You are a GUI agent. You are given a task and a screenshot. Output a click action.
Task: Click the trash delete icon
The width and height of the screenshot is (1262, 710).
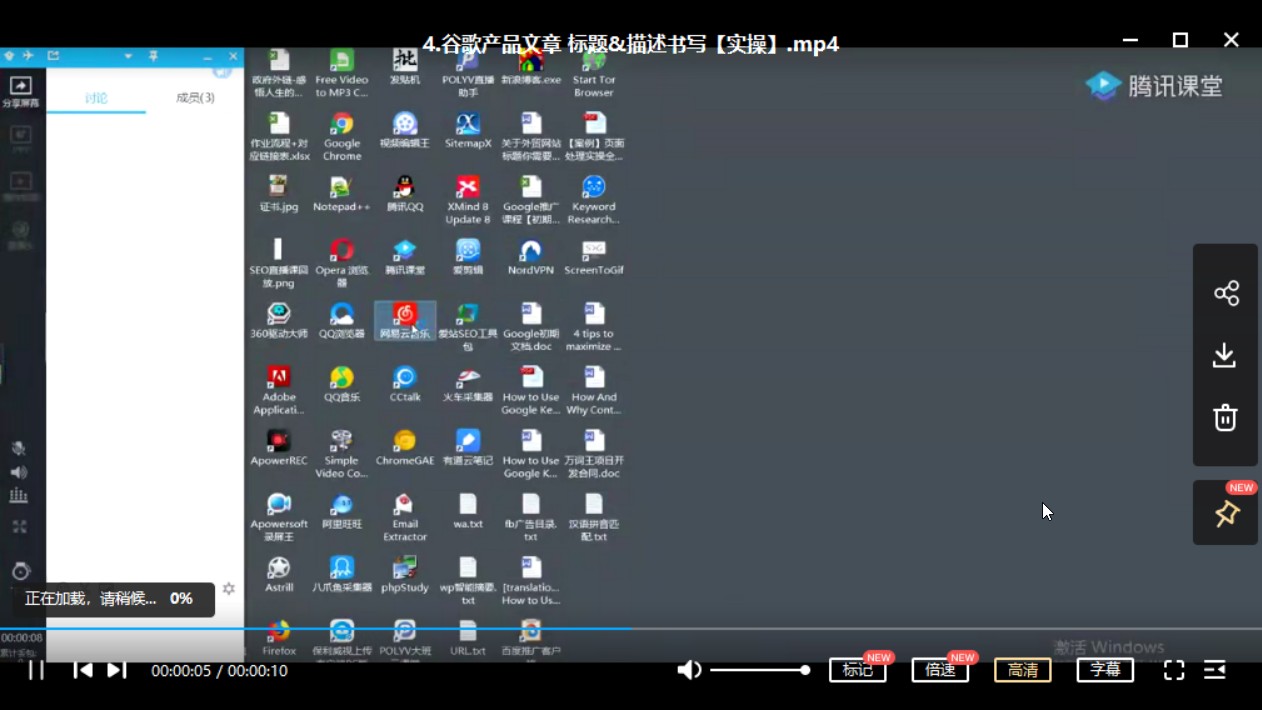coord(1225,418)
